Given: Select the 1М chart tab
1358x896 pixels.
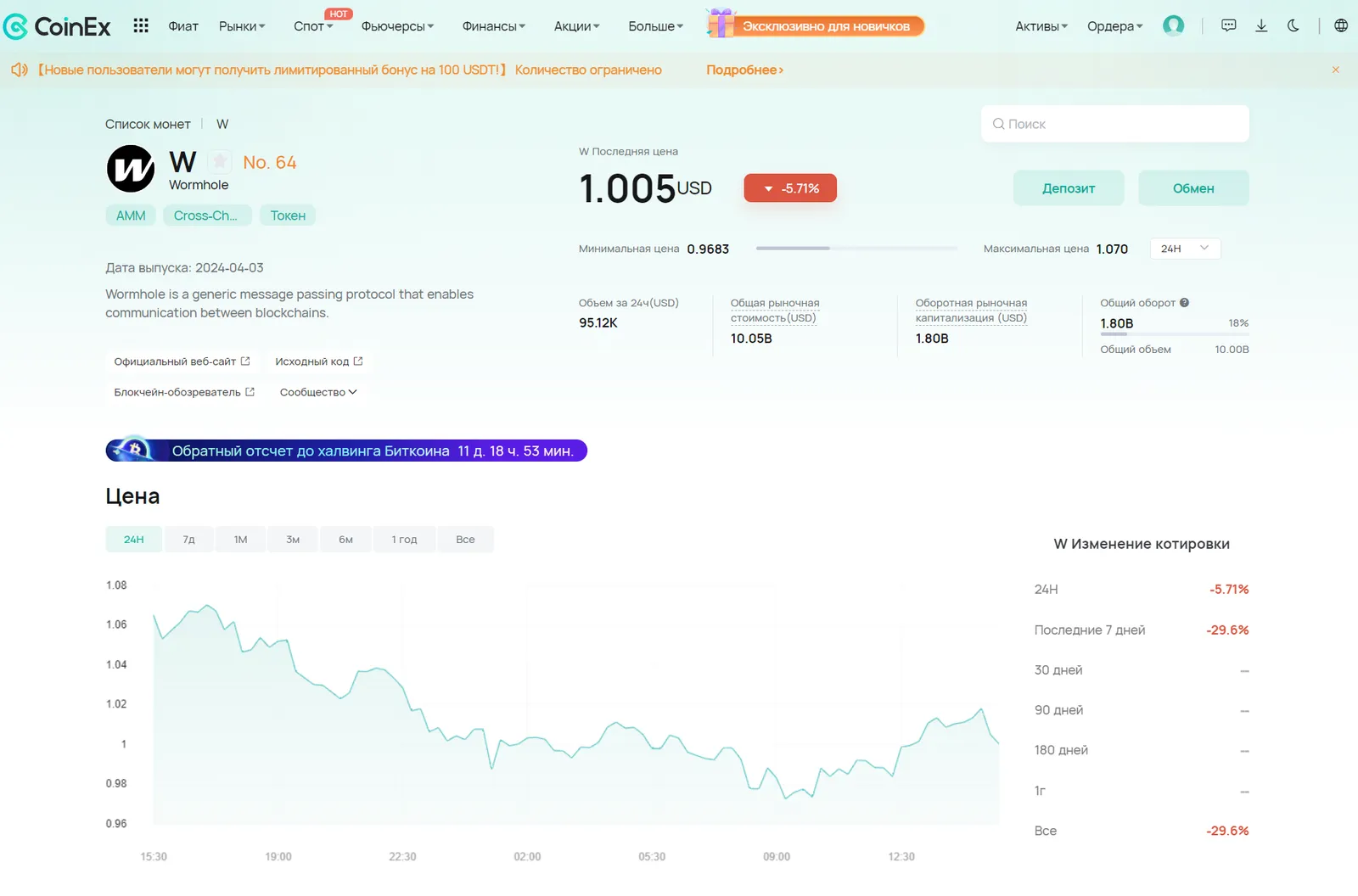Looking at the screenshot, I should [240, 539].
